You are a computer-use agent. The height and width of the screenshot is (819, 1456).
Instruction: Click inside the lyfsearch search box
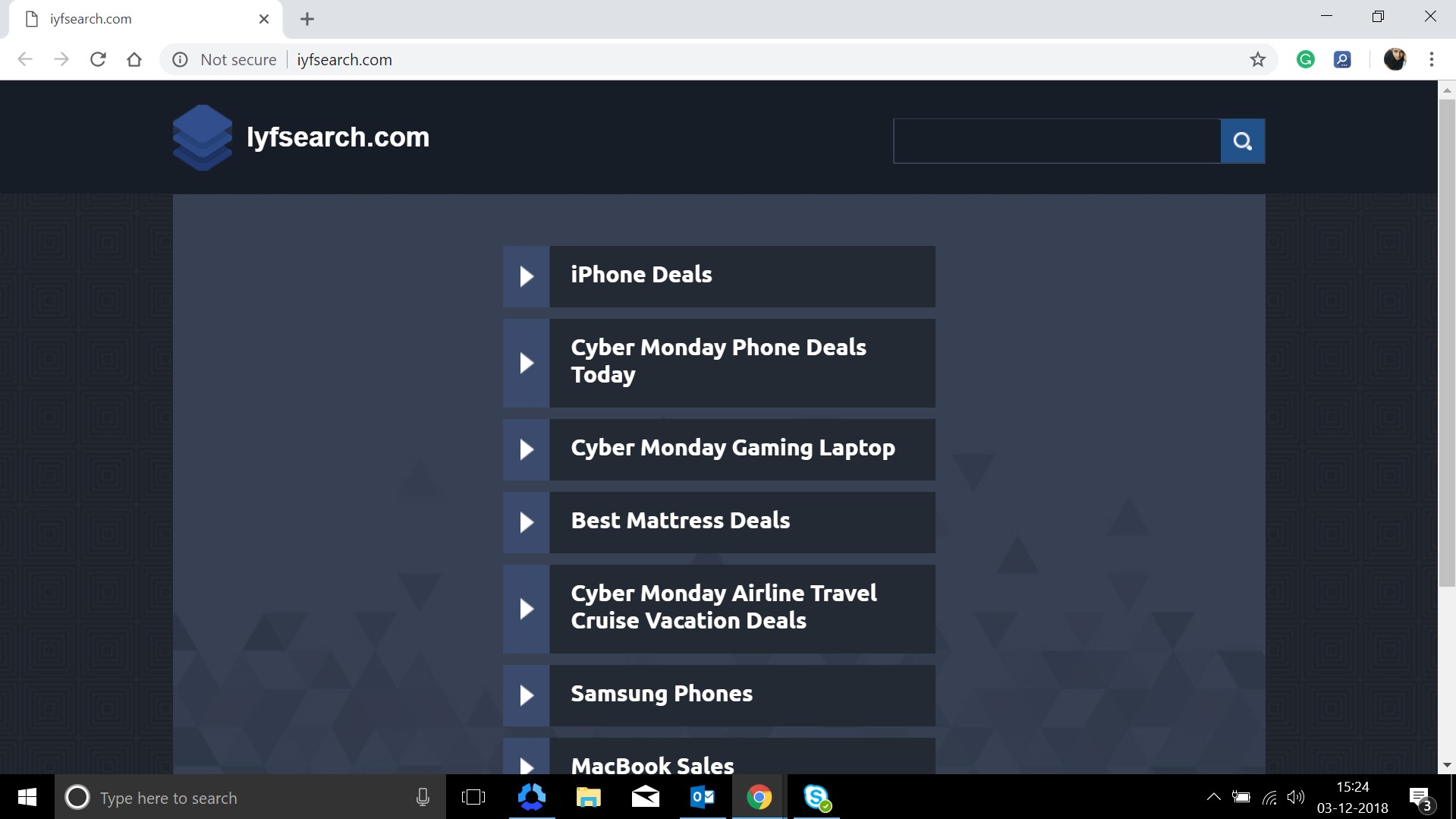(1056, 140)
